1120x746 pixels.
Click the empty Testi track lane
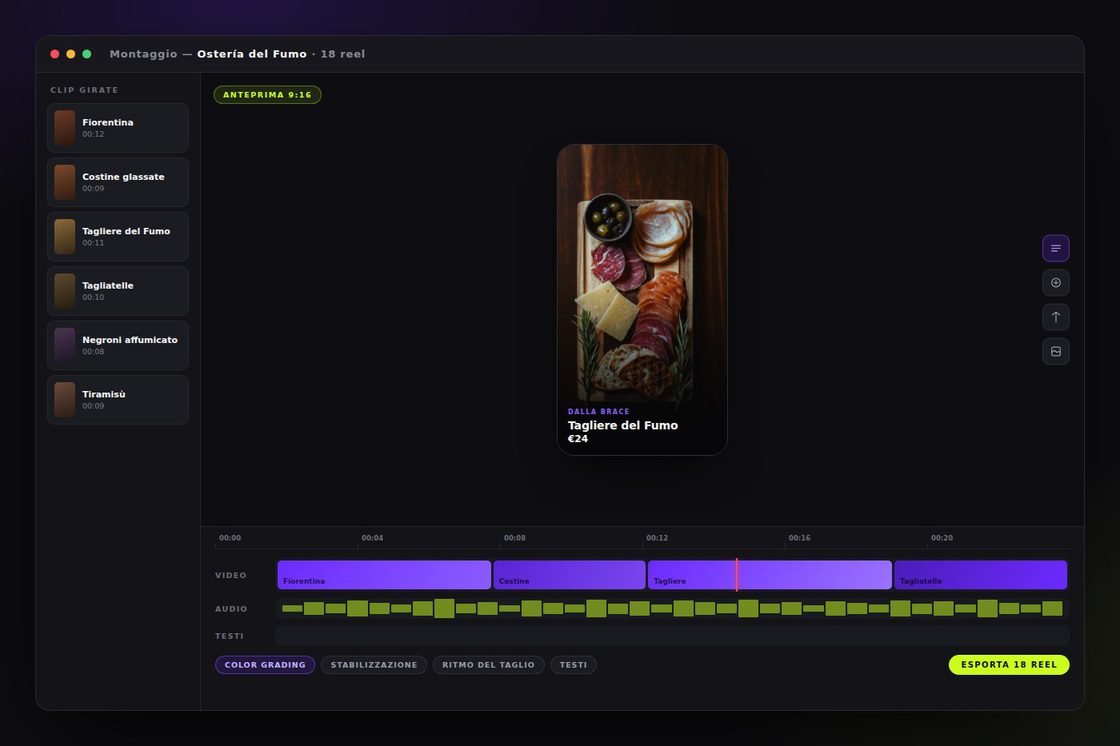672,636
